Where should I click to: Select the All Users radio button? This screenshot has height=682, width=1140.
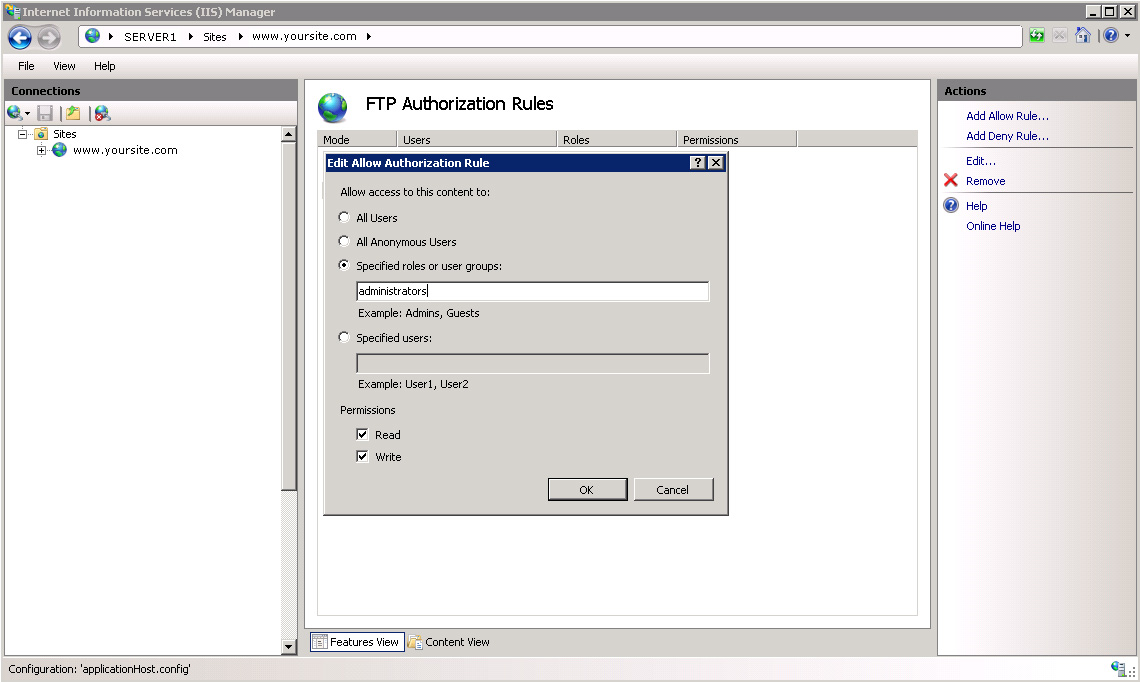344,217
